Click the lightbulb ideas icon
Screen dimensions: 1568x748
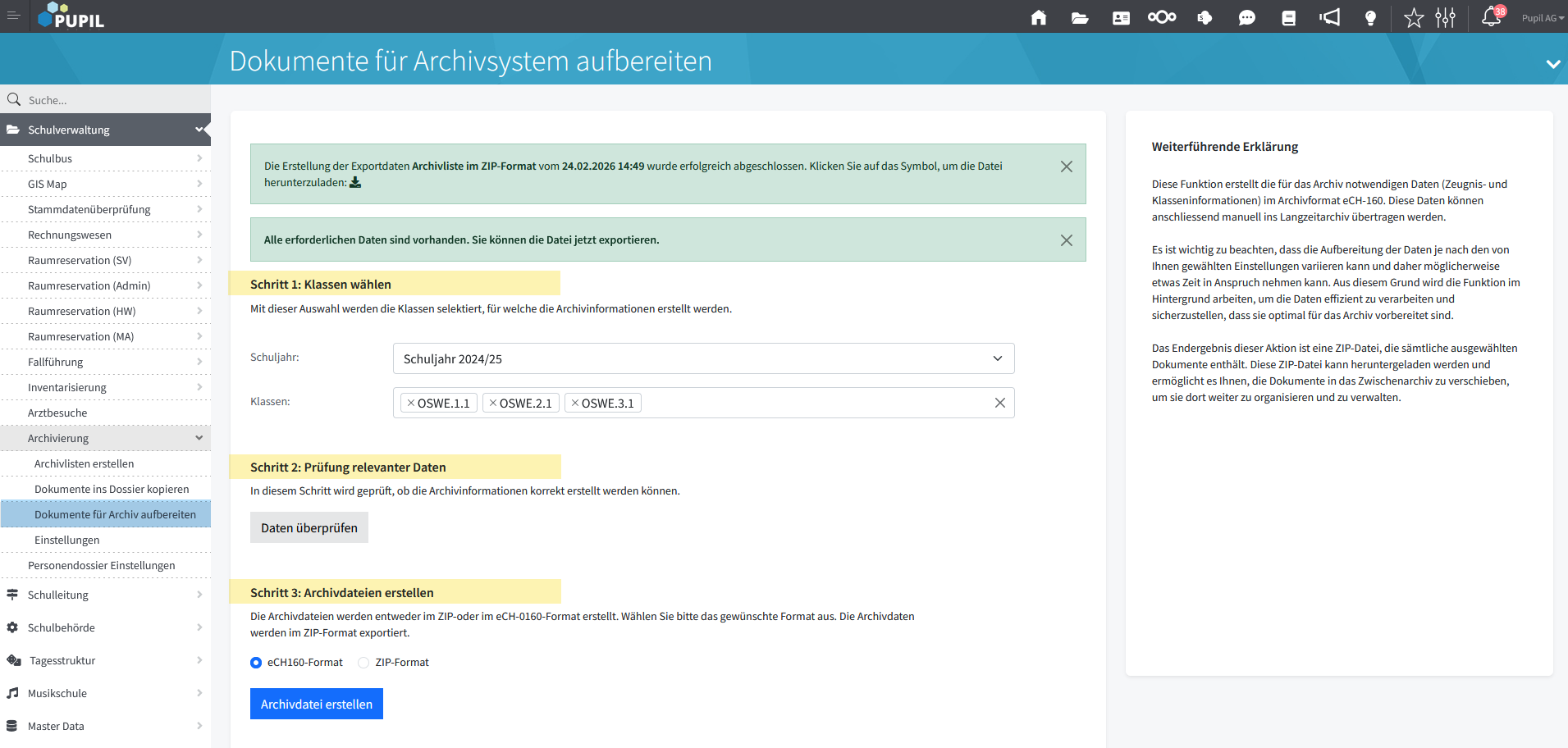1369,17
